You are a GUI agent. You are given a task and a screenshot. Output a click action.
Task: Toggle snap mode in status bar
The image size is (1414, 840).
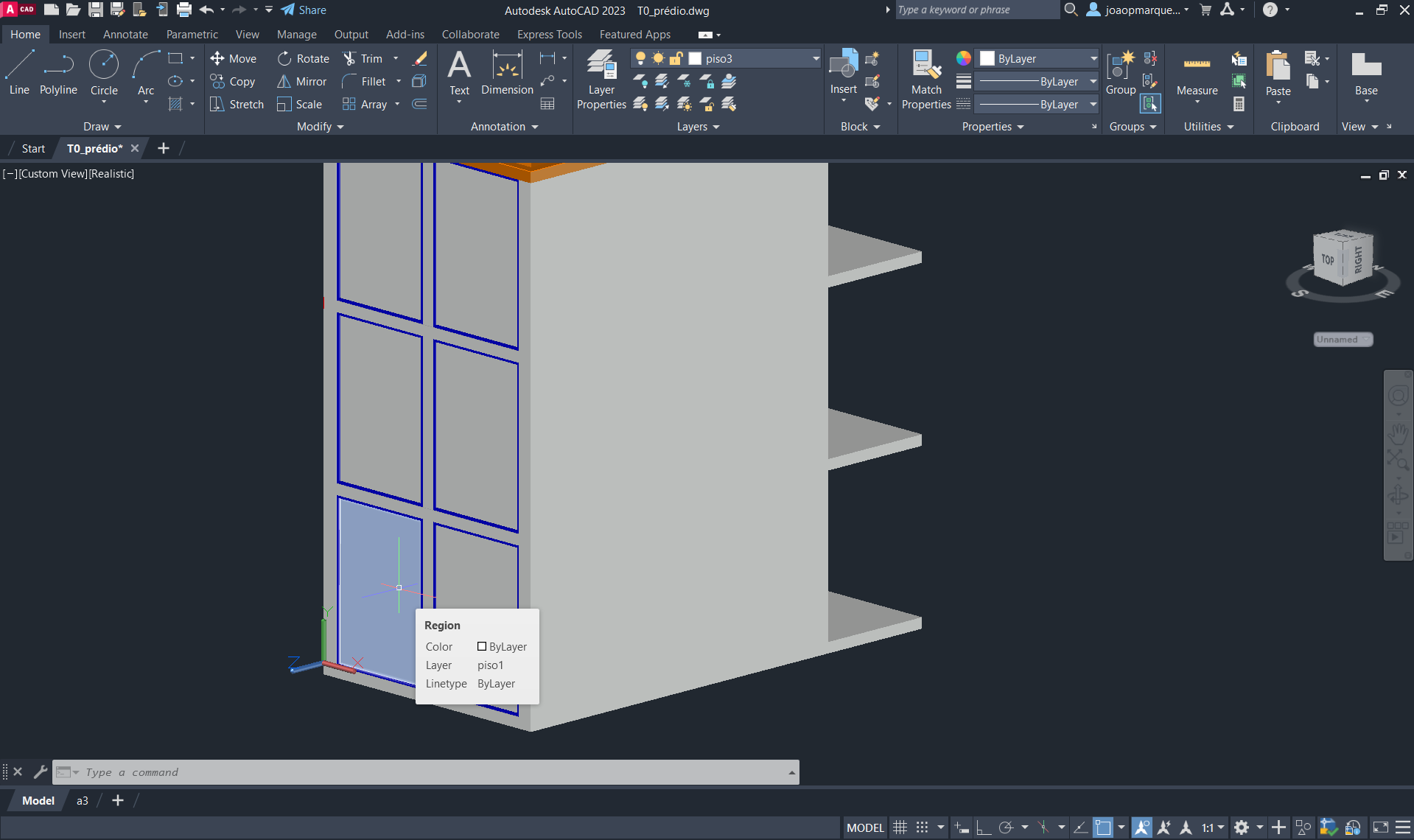tap(922, 827)
